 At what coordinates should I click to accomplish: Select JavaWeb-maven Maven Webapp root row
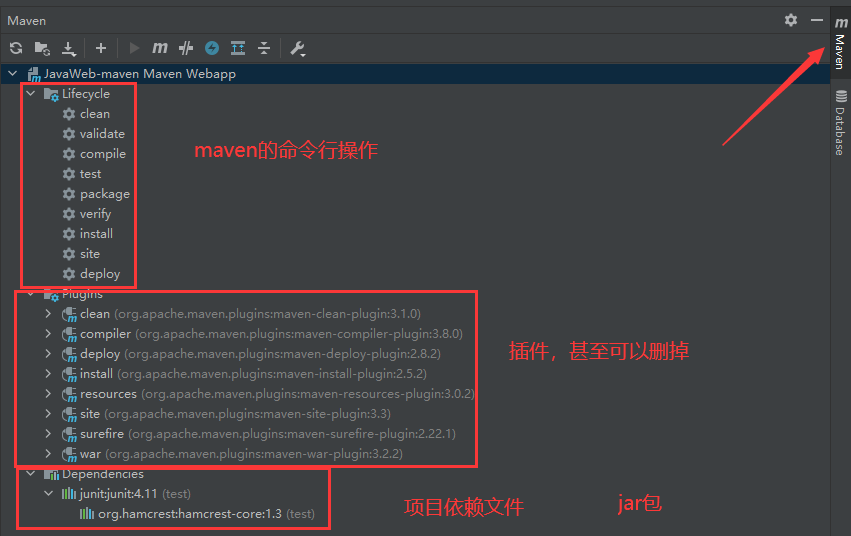(x=415, y=73)
